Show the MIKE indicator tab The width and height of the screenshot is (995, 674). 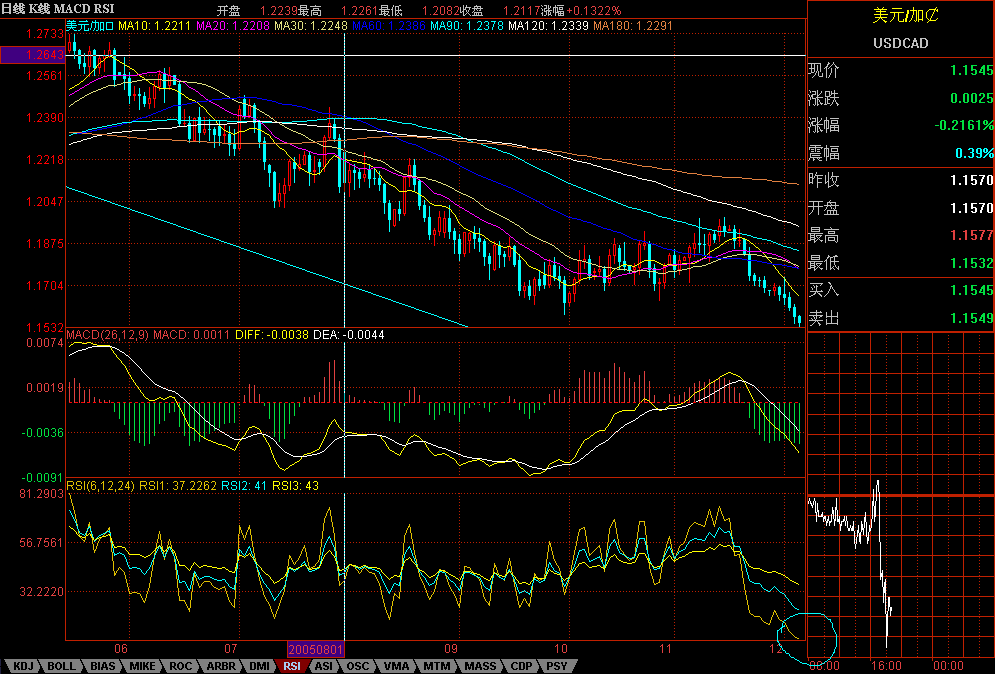point(141,665)
